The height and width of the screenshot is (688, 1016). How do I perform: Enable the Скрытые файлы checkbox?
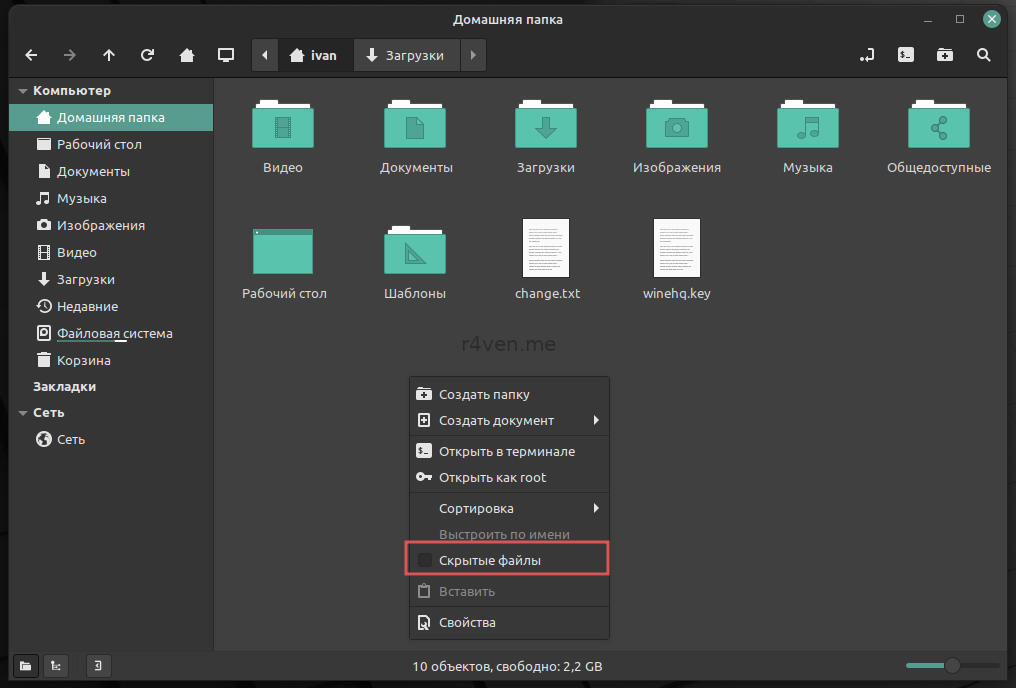point(425,561)
